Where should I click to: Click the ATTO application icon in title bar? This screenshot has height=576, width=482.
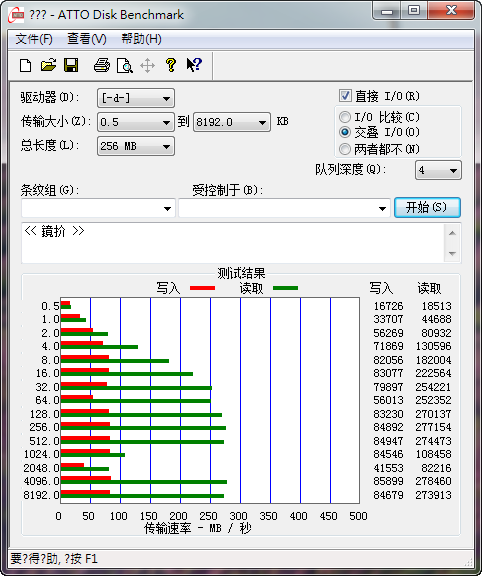click(x=17, y=15)
